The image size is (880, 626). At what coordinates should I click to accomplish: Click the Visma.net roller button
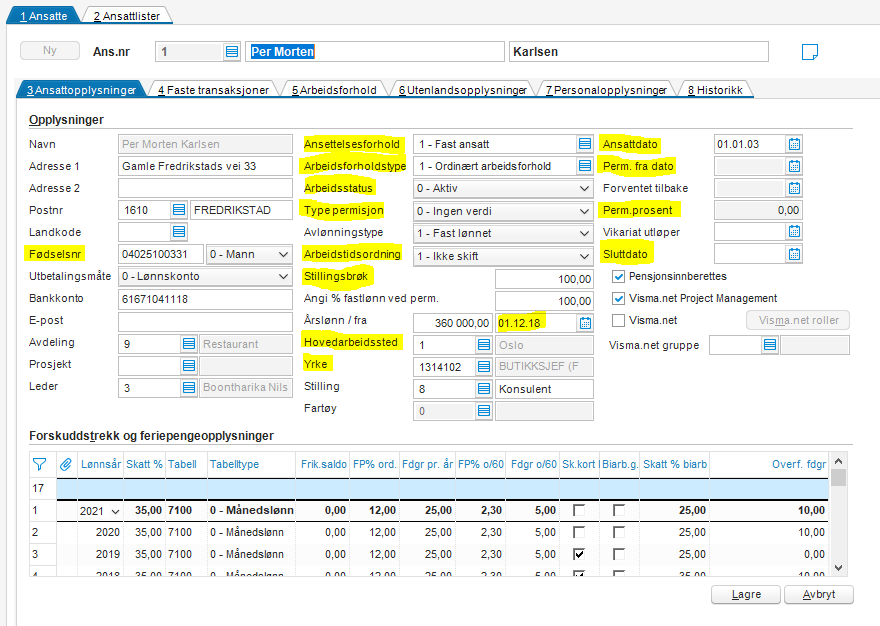tap(798, 320)
